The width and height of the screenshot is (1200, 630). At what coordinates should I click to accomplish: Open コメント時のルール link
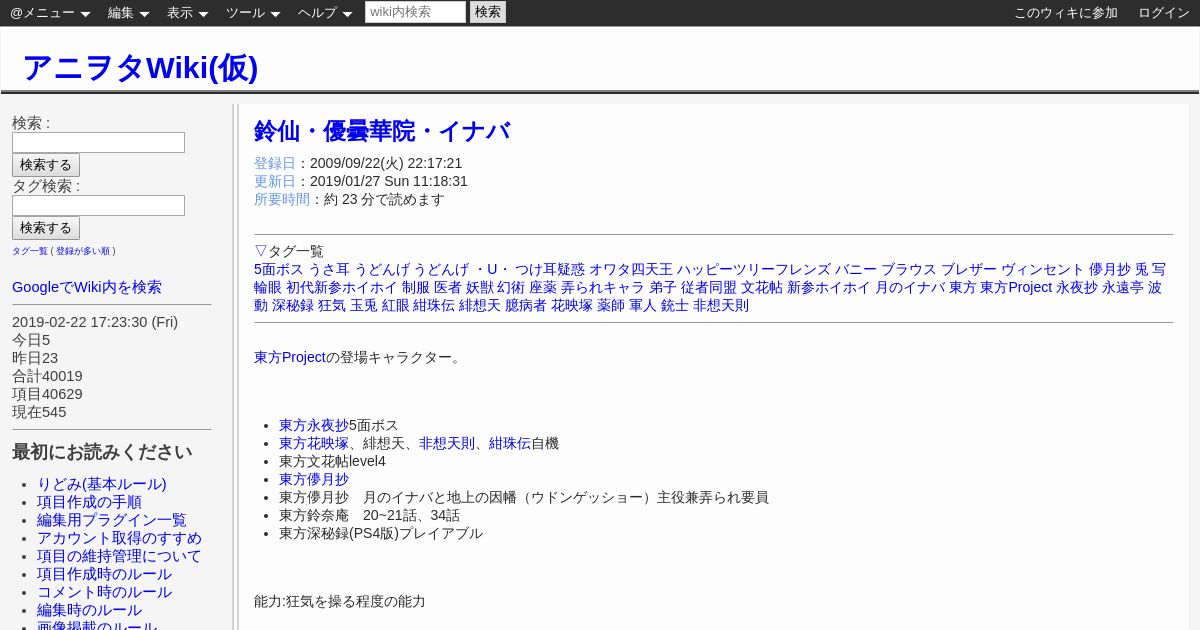(x=104, y=592)
